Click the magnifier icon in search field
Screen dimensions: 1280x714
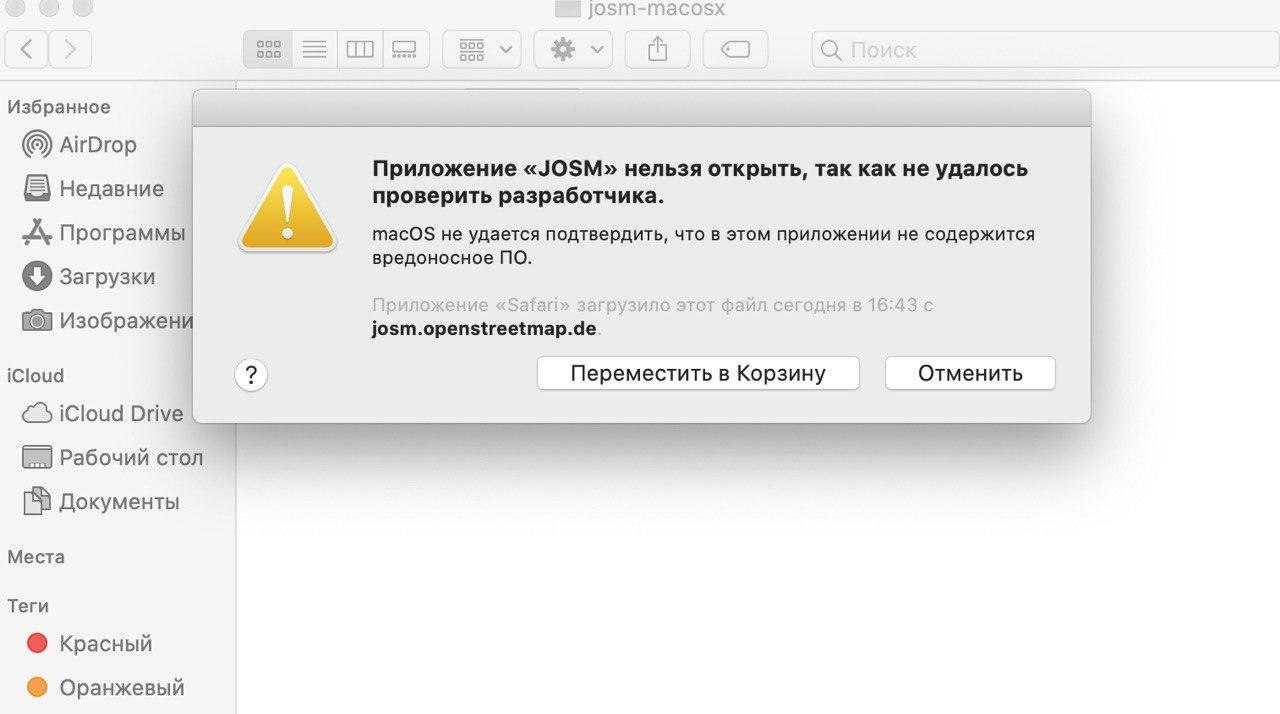tap(831, 50)
